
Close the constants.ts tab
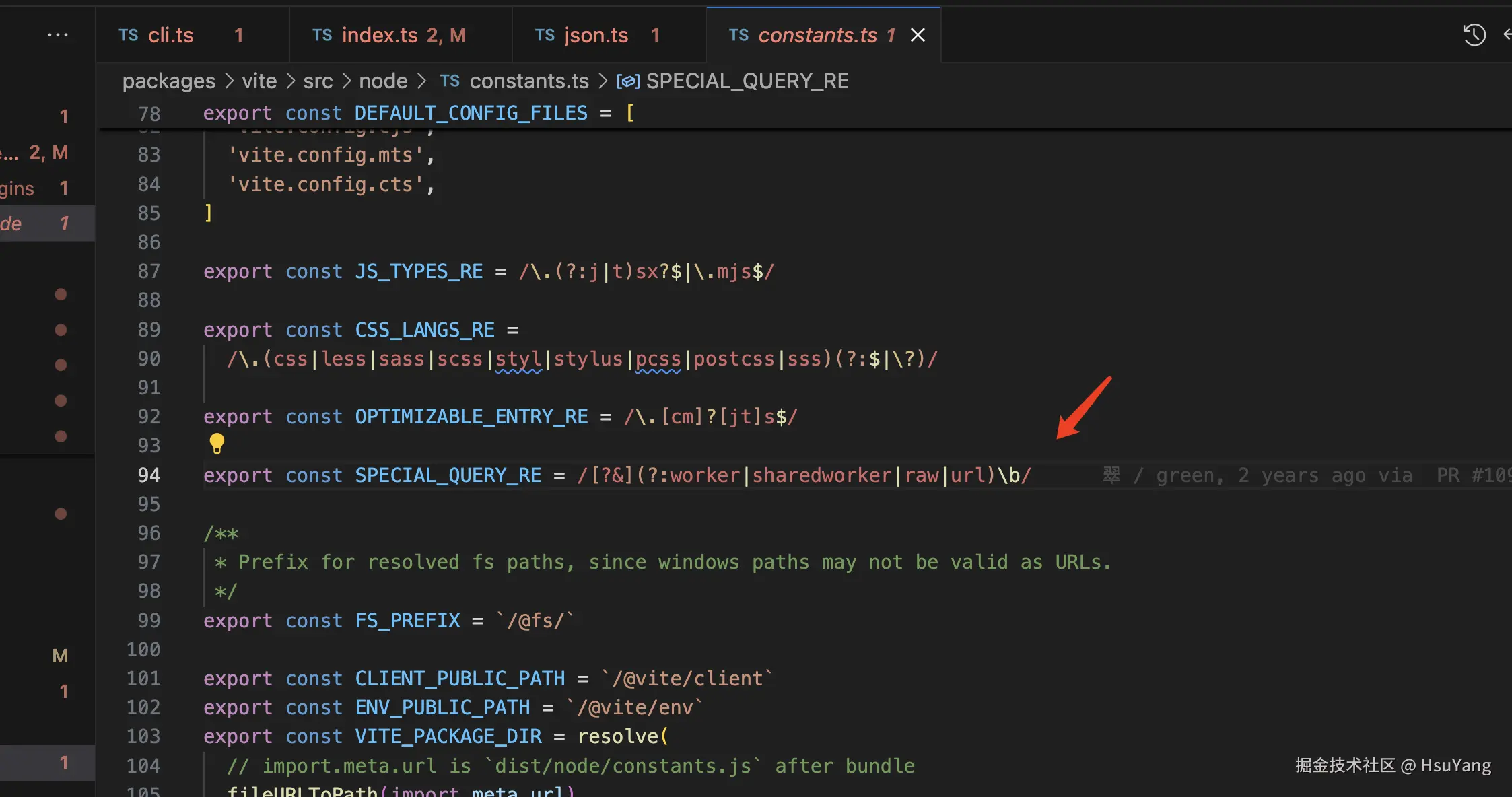click(x=918, y=35)
